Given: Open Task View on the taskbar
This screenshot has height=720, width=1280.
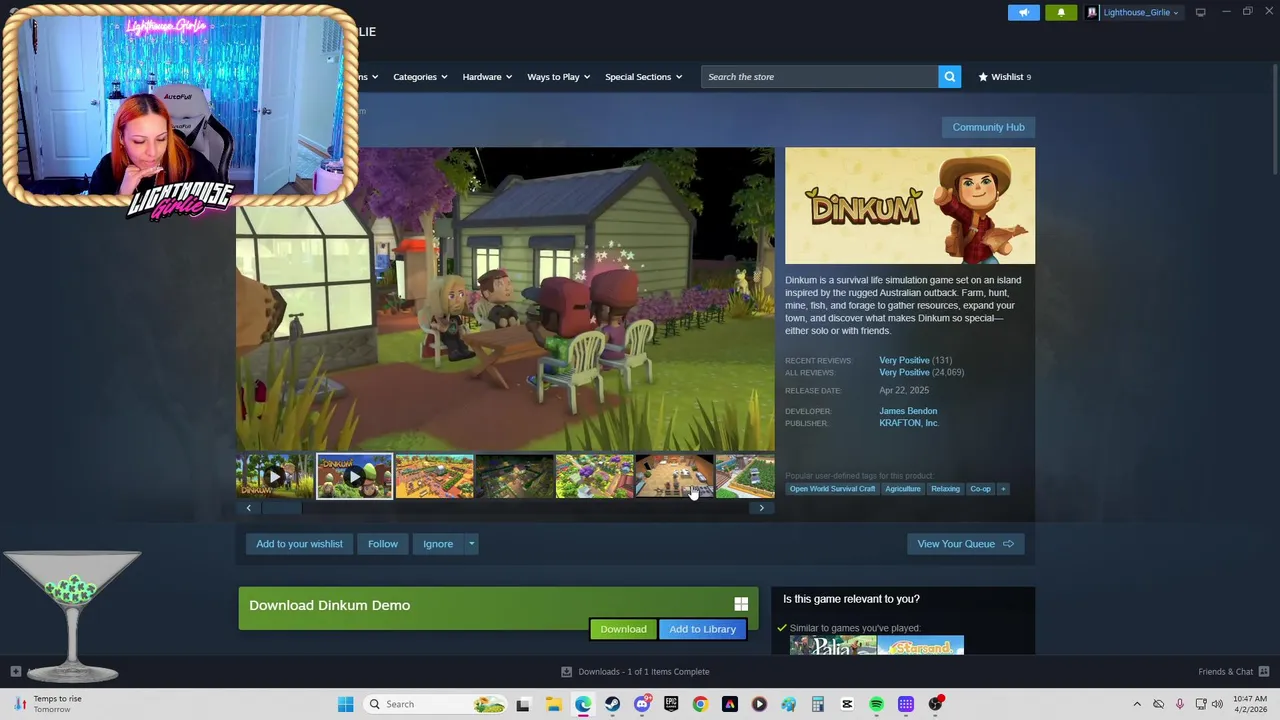Looking at the screenshot, I should (x=522, y=704).
